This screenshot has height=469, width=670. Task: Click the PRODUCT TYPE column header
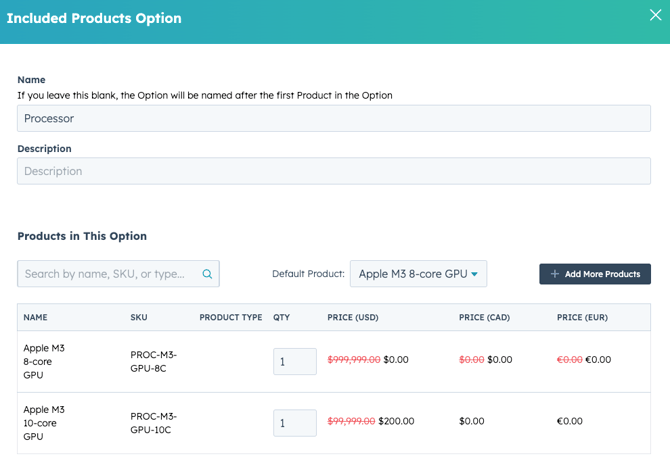(230, 318)
